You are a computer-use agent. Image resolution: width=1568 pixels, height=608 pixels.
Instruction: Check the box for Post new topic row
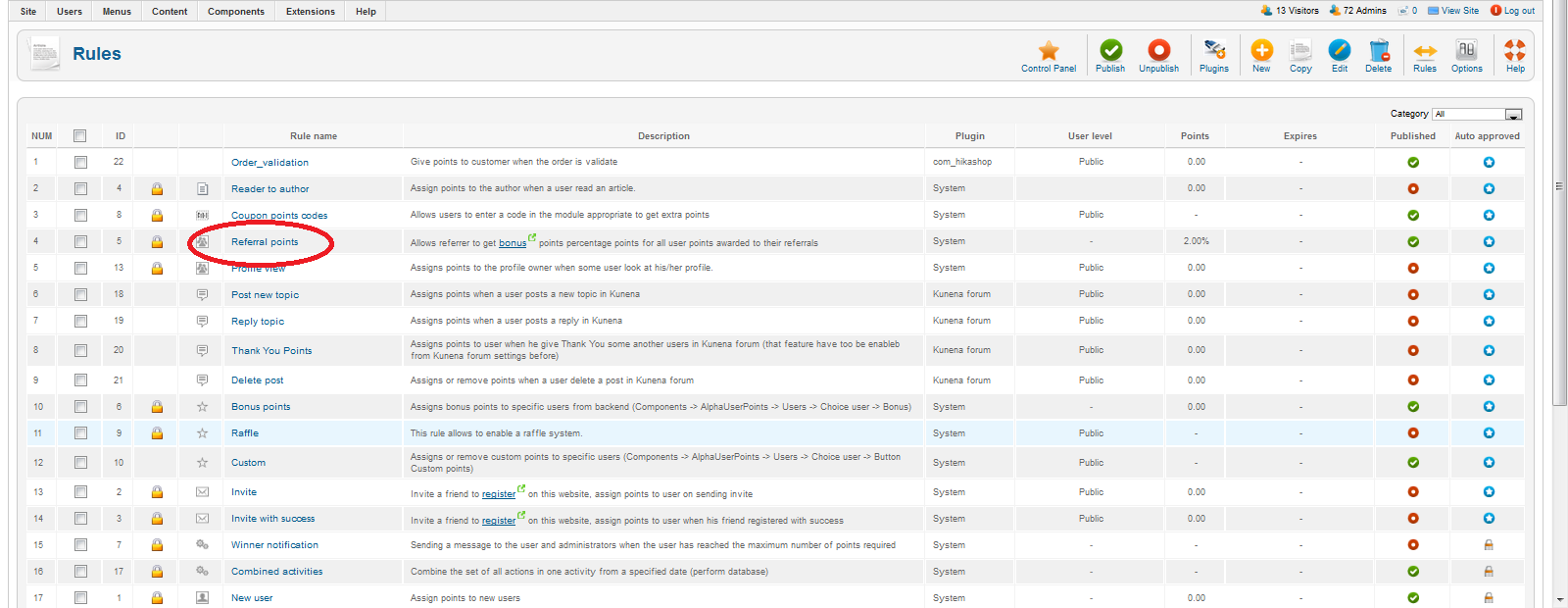click(80, 294)
